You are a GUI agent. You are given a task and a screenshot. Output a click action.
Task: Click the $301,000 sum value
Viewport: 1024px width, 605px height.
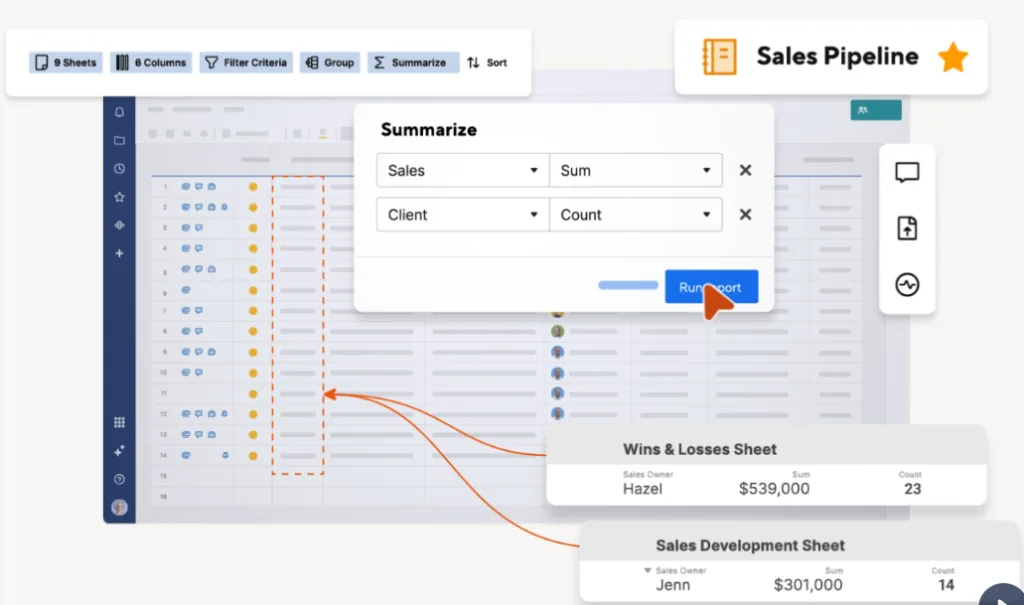pyautogui.click(x=808, y=585)
